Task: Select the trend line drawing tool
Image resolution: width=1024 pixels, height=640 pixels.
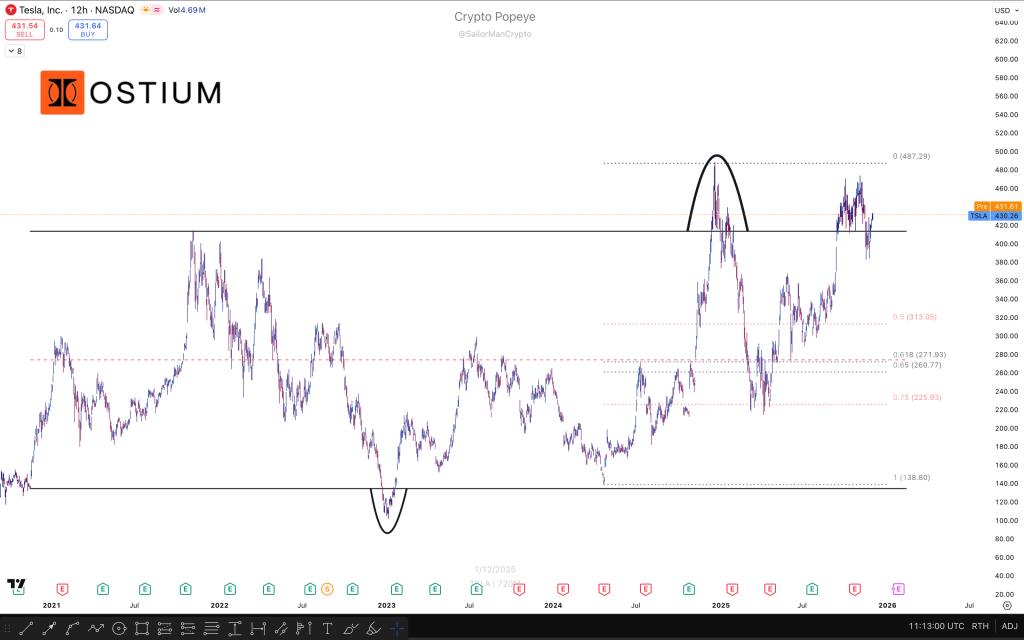Action: (27, 628)
